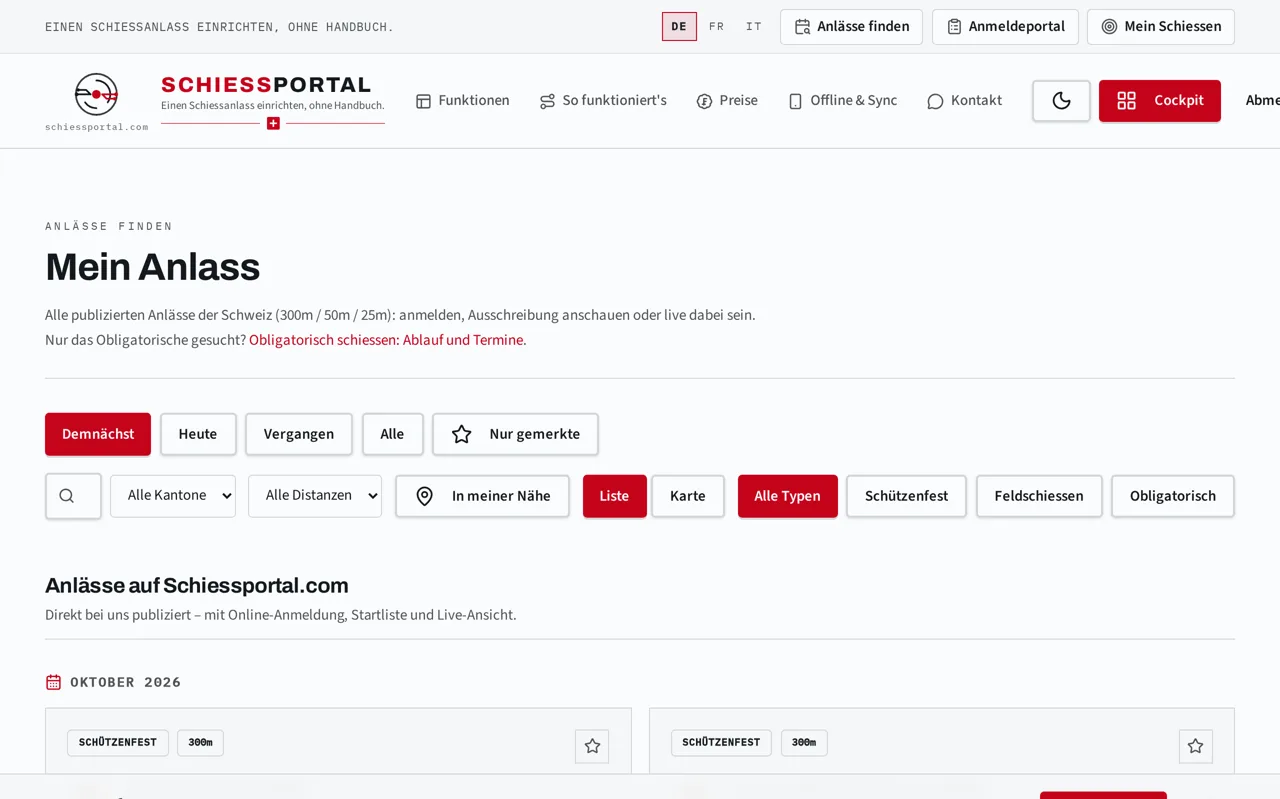The height and width of the screenshot is (799, 1280).
Task: Click the Anlässe auf Schiessportal.com heading
Action: [197, 585]
